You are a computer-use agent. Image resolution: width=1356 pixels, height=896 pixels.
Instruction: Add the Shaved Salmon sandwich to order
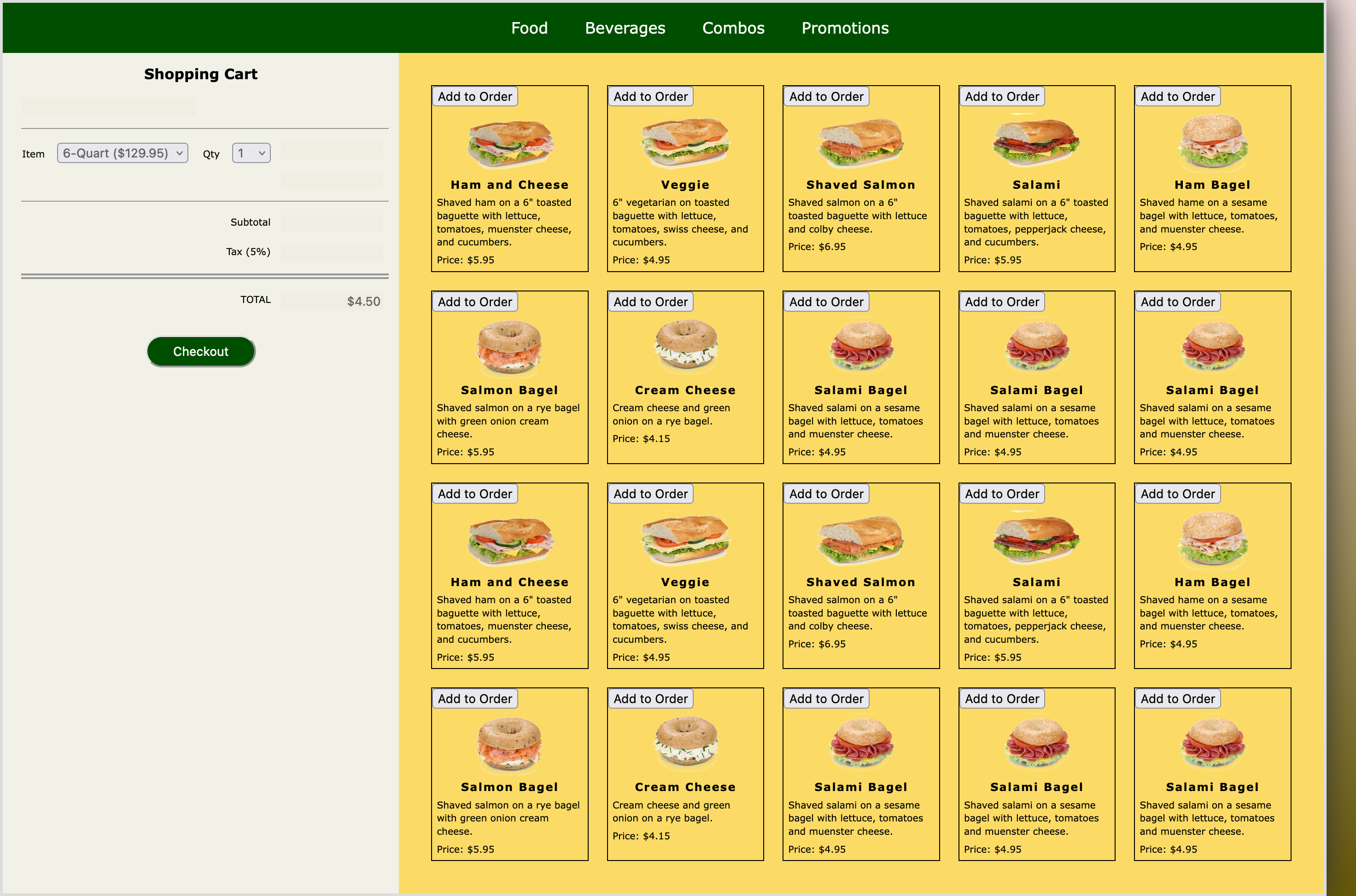coord(825,96)
